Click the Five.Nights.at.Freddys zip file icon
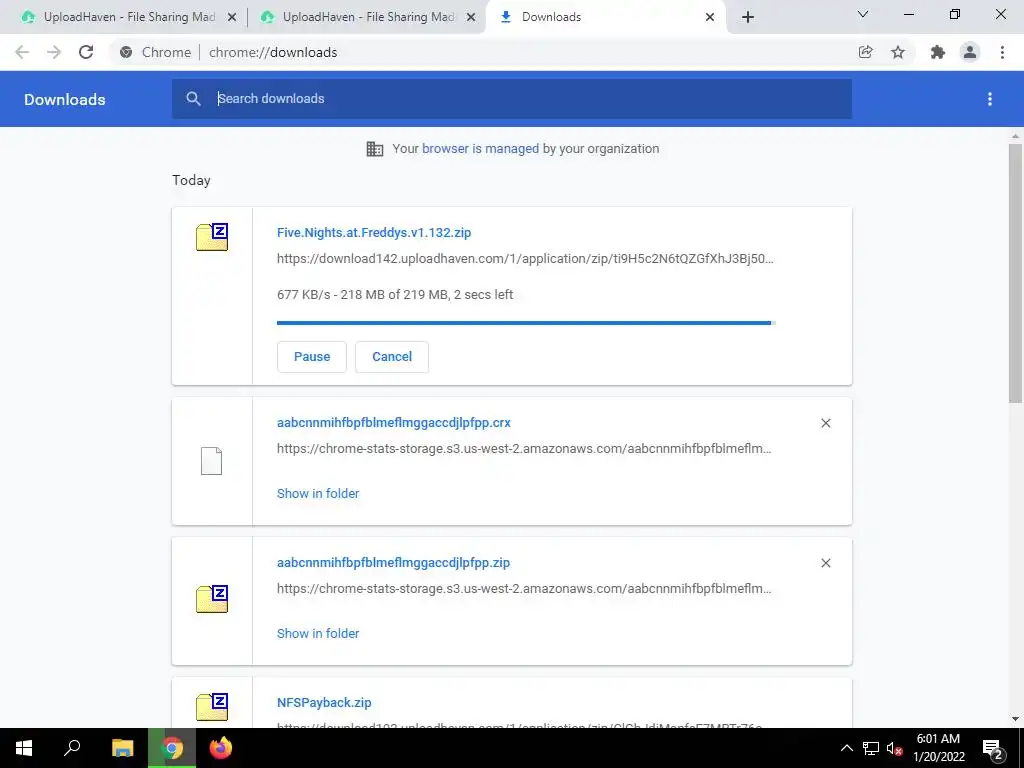Screen dimensions: 1024x768 (x=212, y=237)
